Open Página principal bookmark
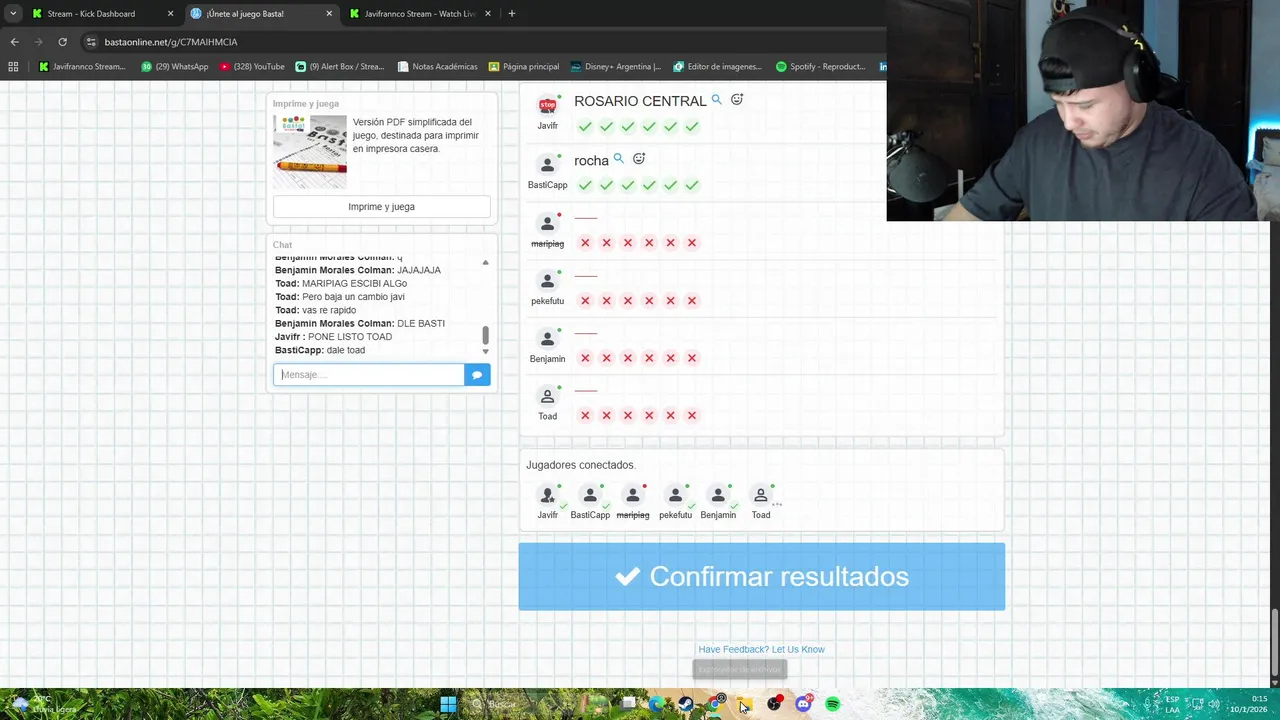 point(524,67)
